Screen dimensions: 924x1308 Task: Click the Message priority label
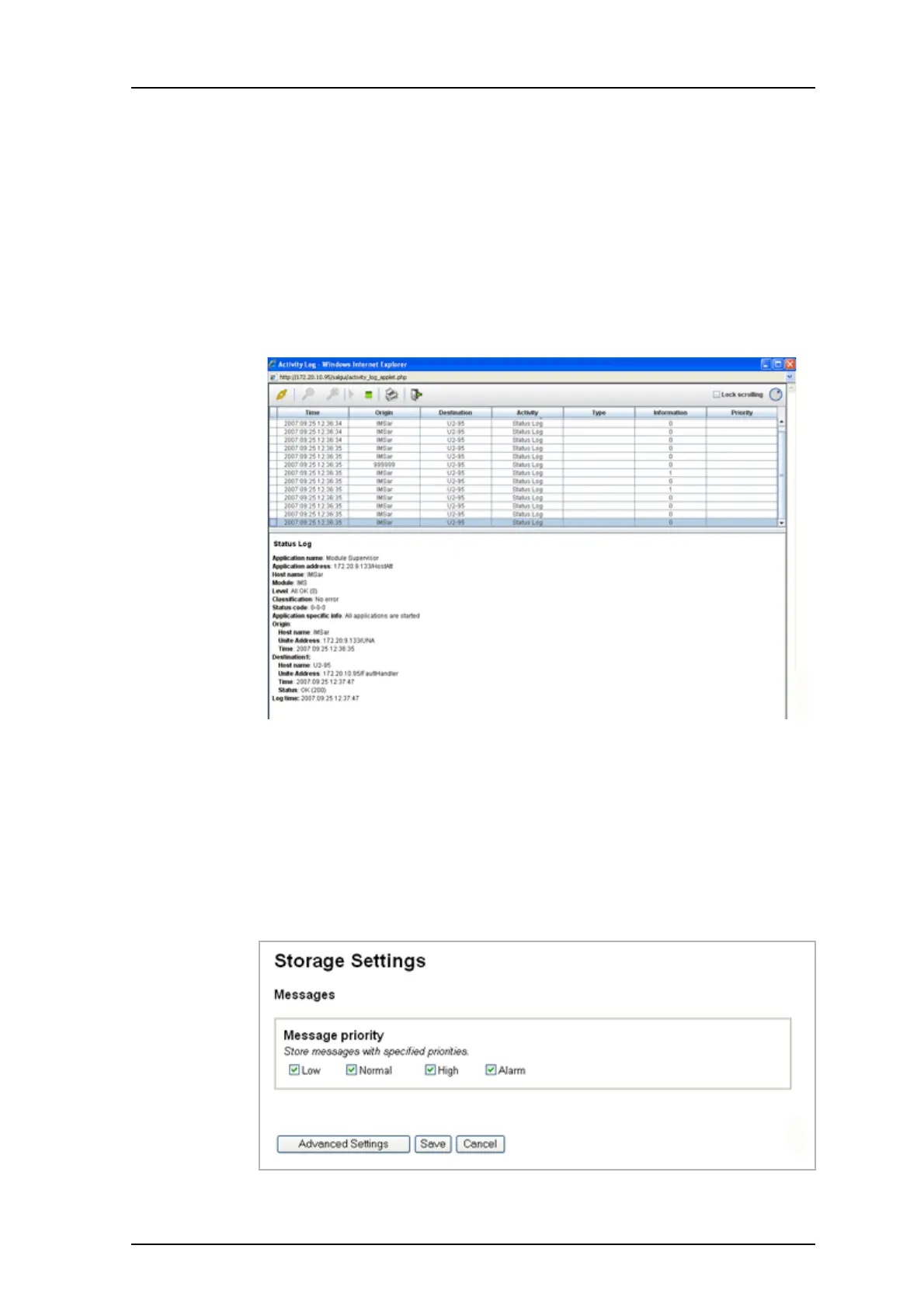[x=333, y=1035]
